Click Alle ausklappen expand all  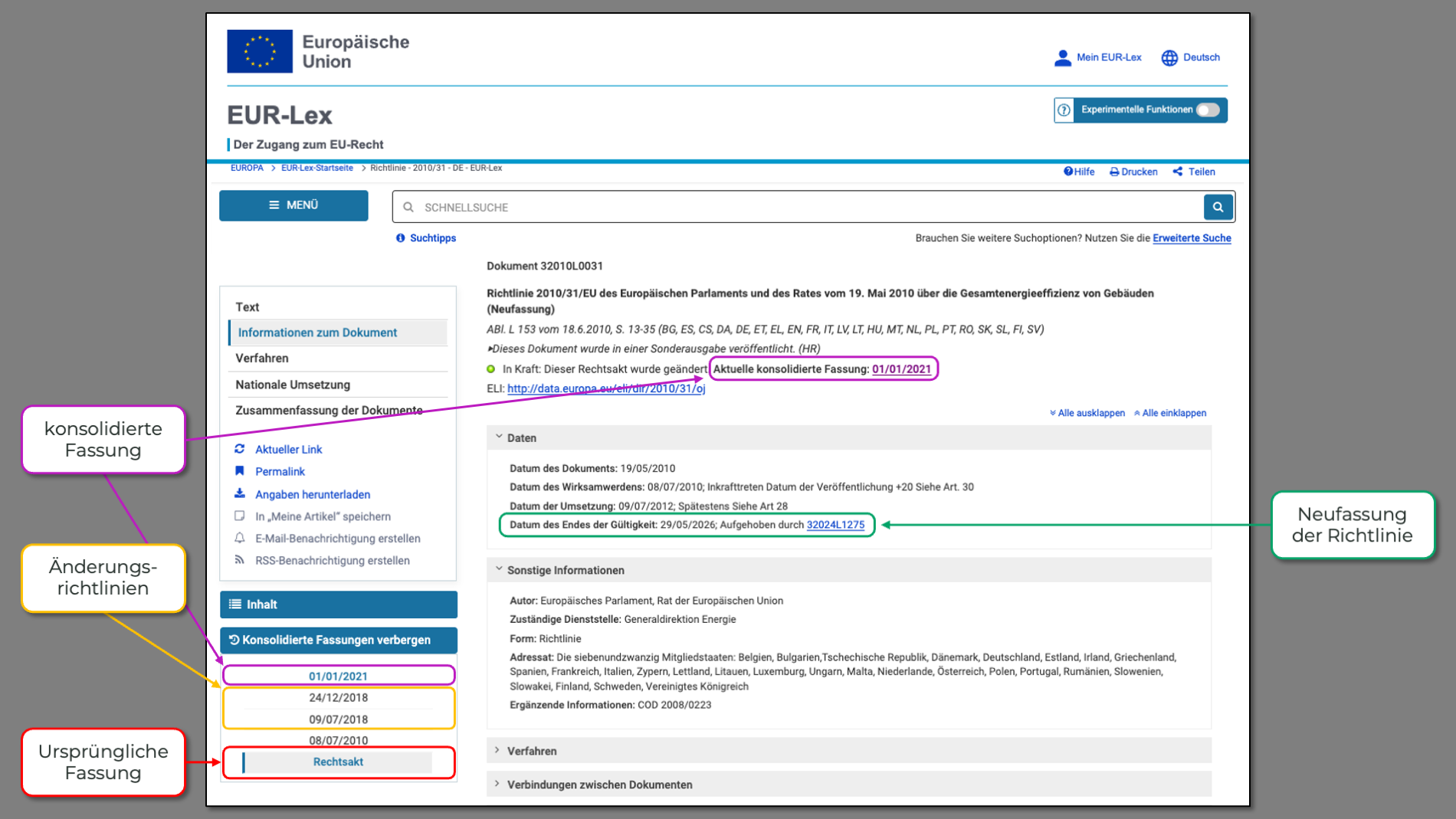(x=1087, y=413)
